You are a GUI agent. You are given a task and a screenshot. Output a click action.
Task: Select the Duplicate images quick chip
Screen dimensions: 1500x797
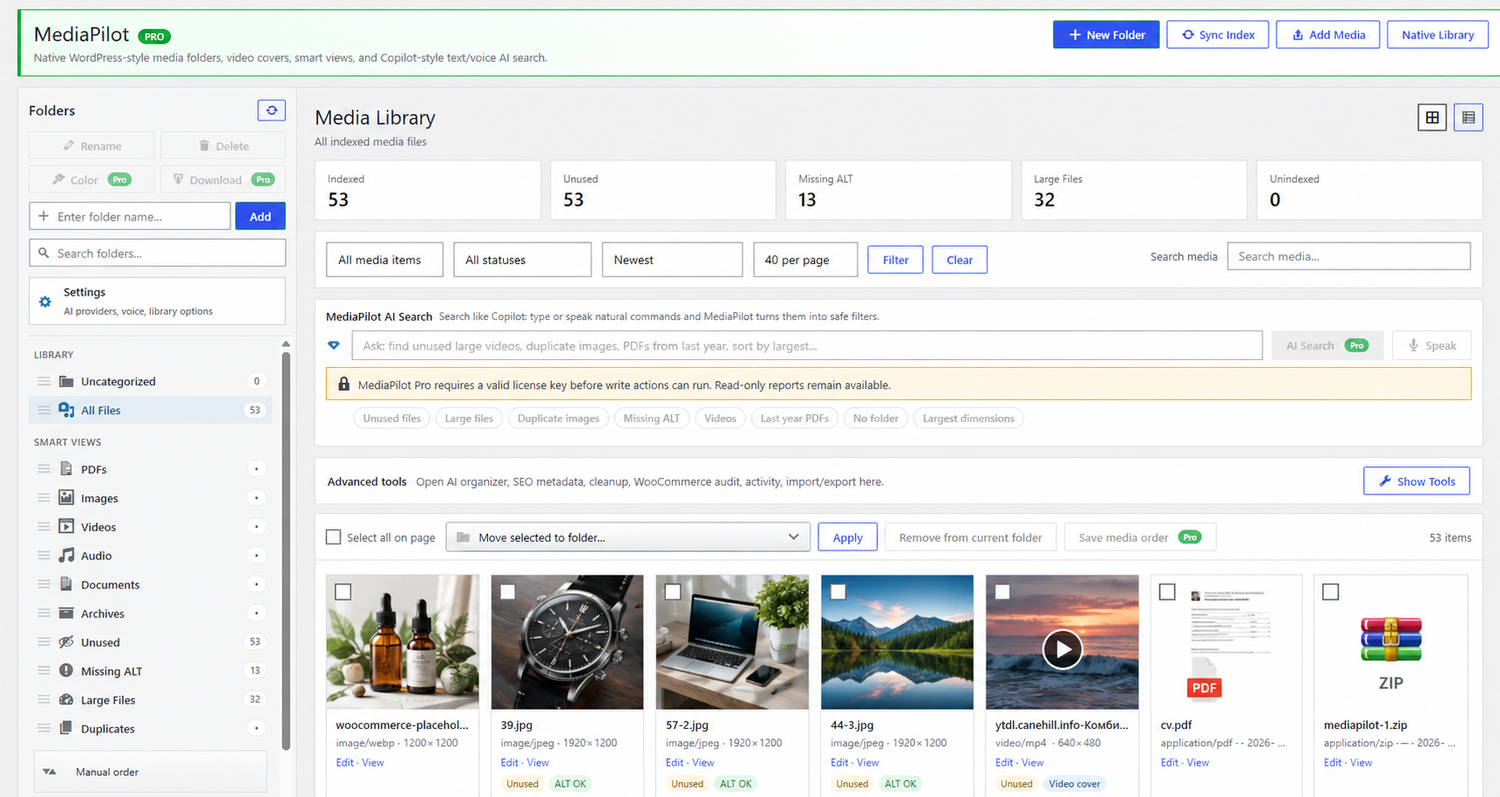(x=558, y=418)
